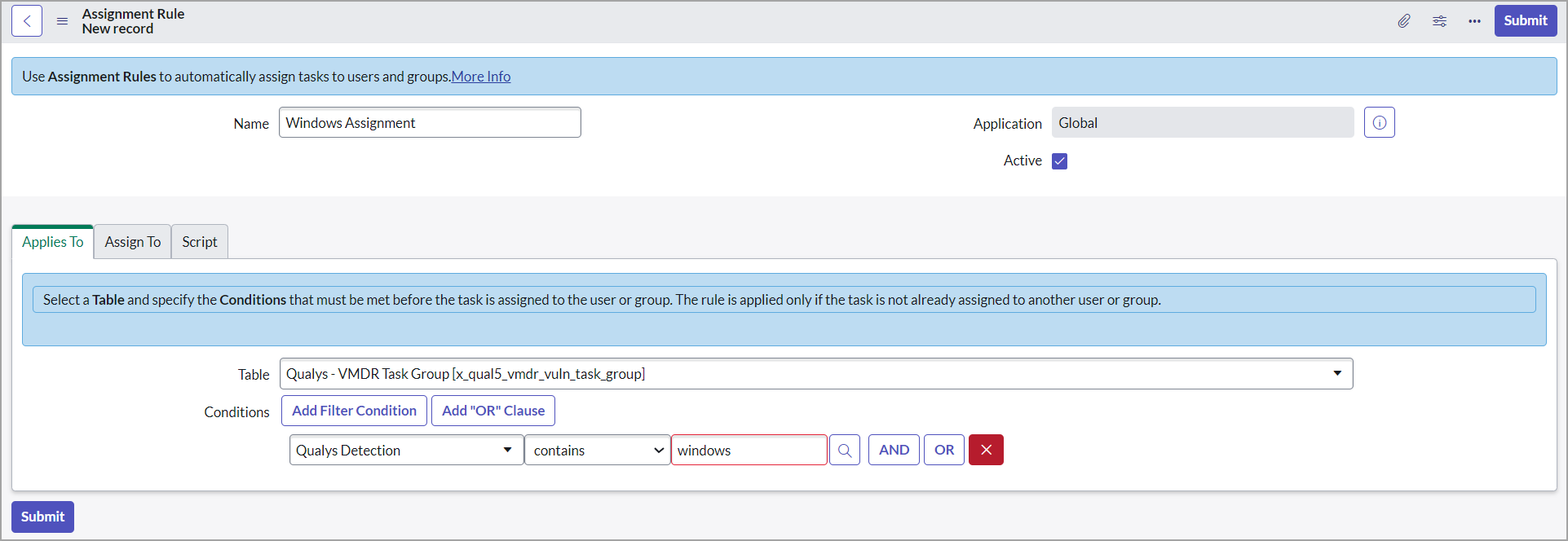Delete the condition with red X
The height and width of the screenshot is (541, 1568).
pos(985,451)
